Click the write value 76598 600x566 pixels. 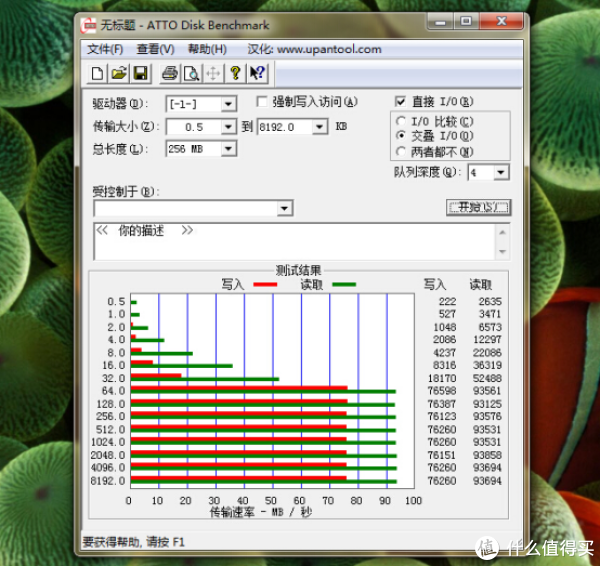click(442, 391)
